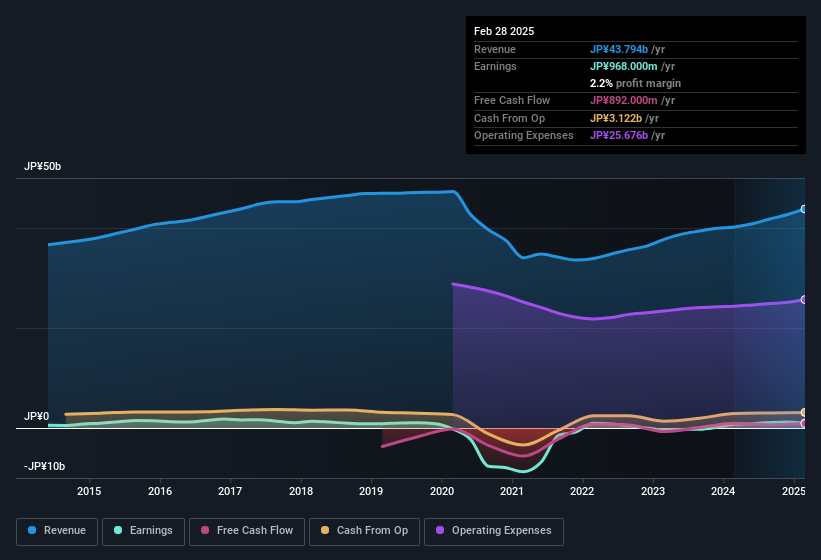Toggle the Free Cash Flow legend button

(x=247, y=531)
